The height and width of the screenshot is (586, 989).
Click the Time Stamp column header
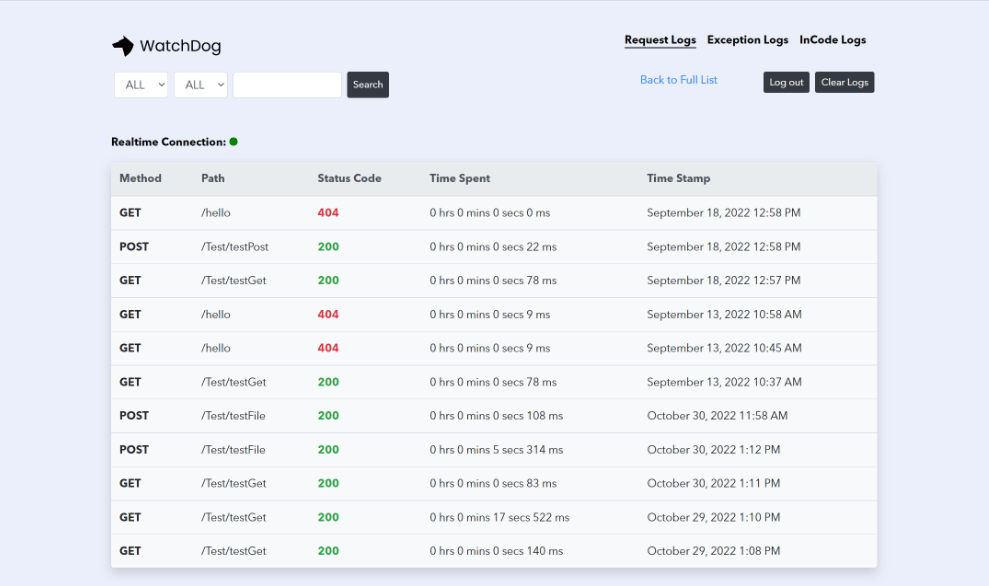pos(678,178)
